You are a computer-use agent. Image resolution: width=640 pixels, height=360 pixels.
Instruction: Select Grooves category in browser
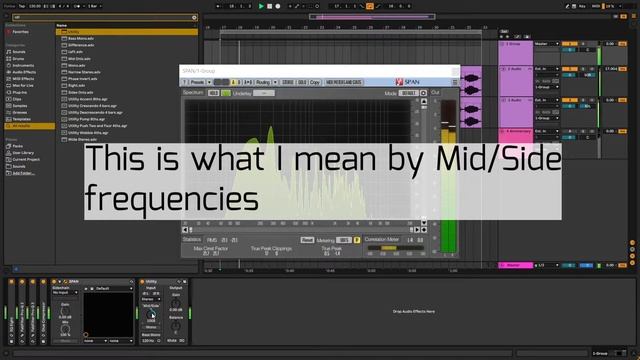pyautogui.click(x=20, y=112)
